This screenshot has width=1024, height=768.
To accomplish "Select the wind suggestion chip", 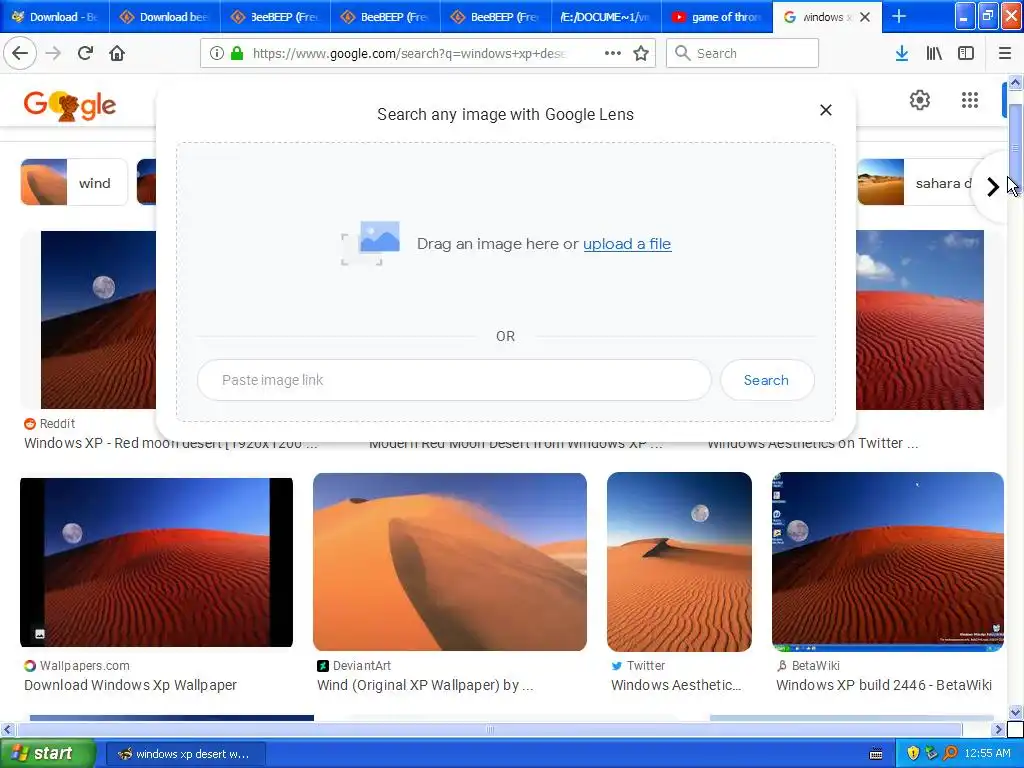I will pyautogui.click(x=74, y=182).
